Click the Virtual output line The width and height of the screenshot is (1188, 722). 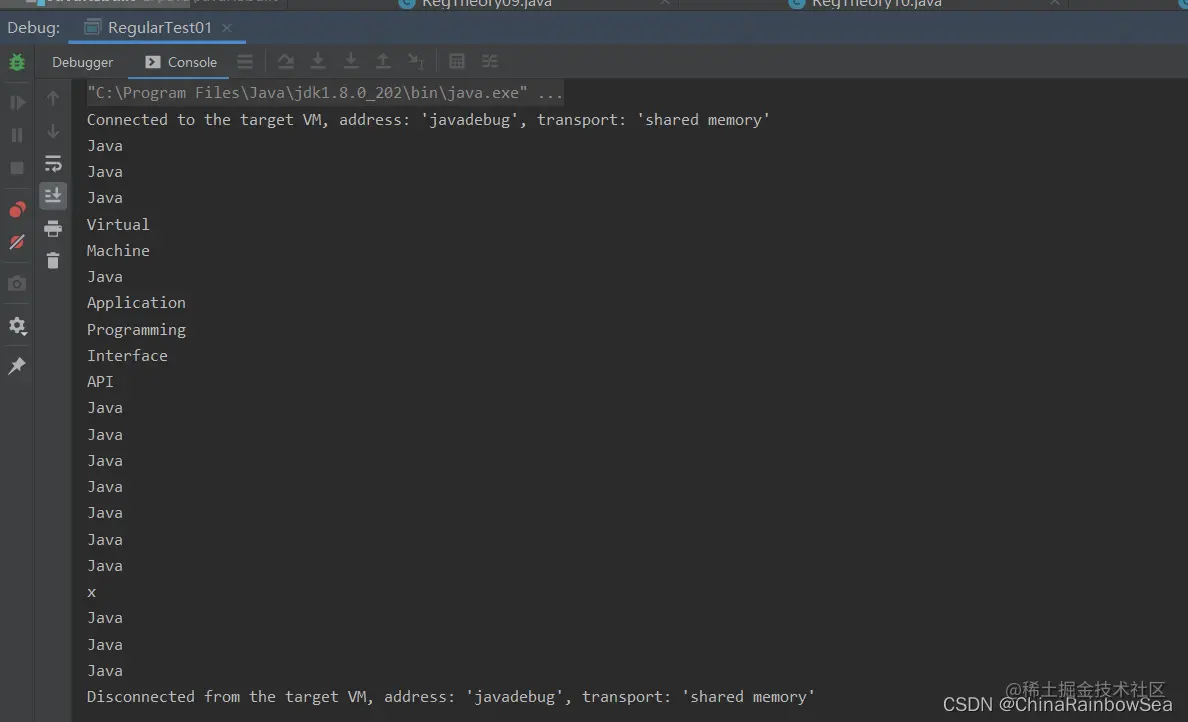[118, 224]
